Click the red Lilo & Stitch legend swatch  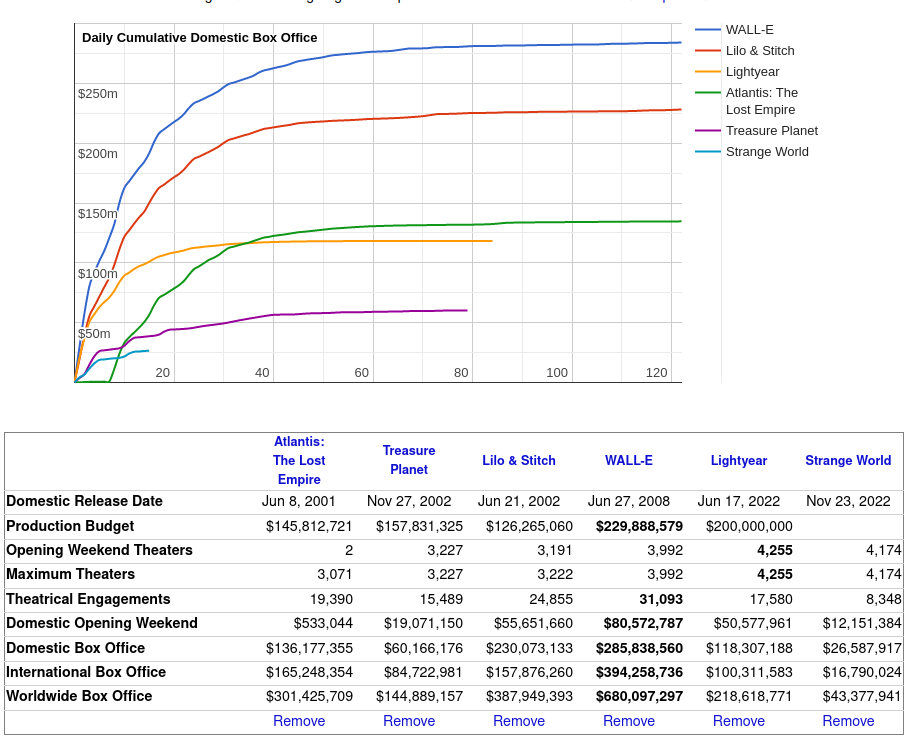(x=708, y=51)
